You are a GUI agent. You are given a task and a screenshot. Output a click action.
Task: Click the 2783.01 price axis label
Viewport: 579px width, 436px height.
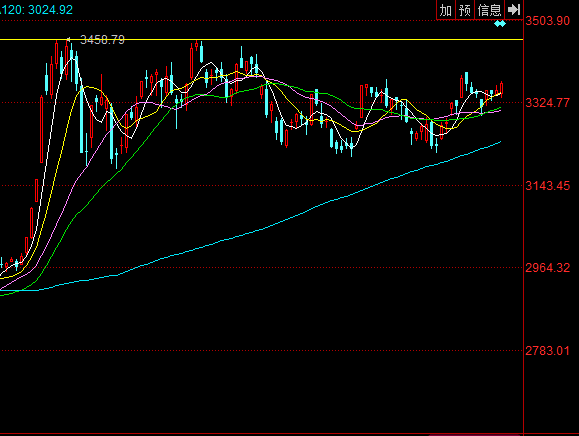(548, 350)
